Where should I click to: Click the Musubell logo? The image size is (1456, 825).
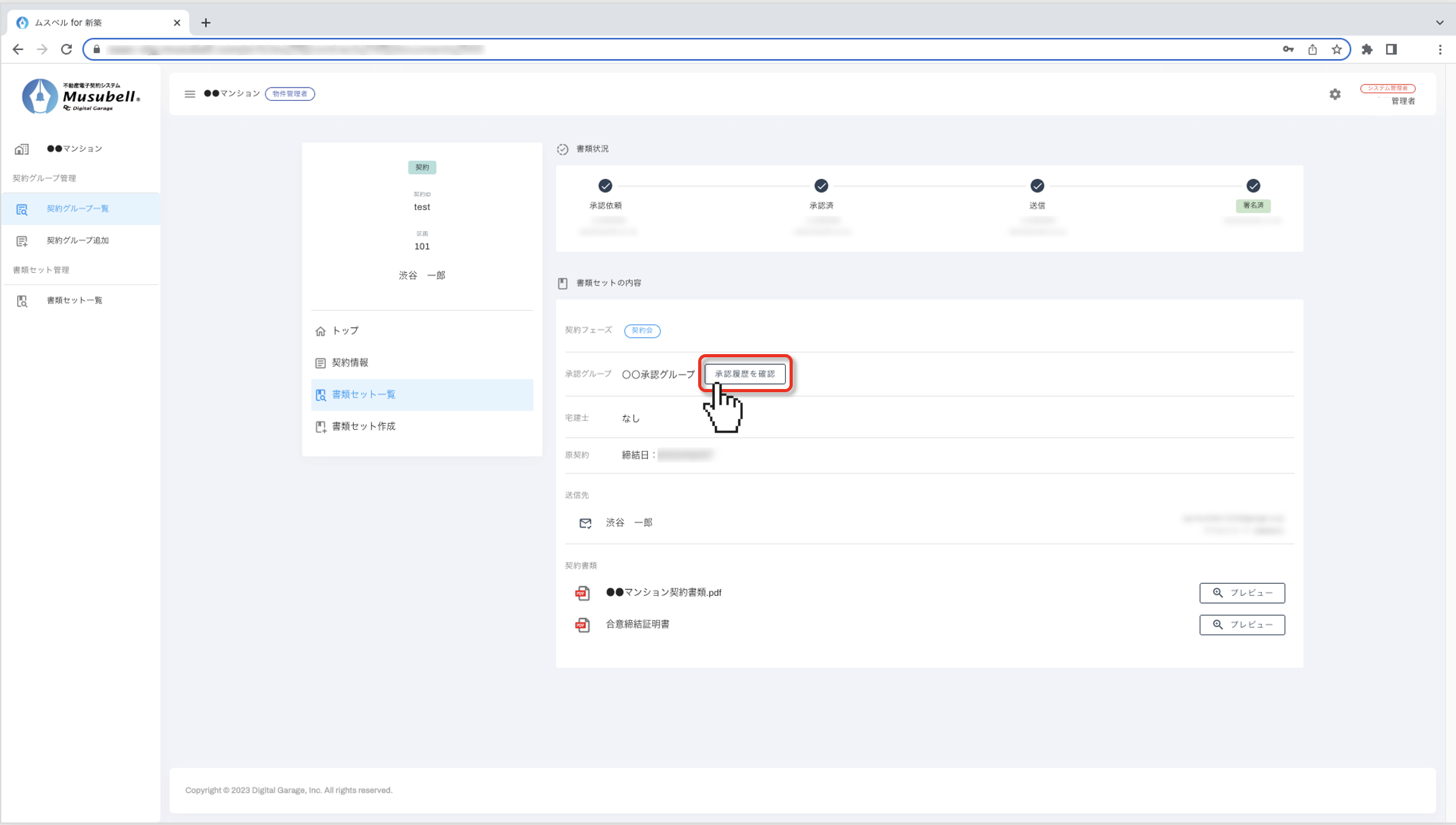pos(81,96)
